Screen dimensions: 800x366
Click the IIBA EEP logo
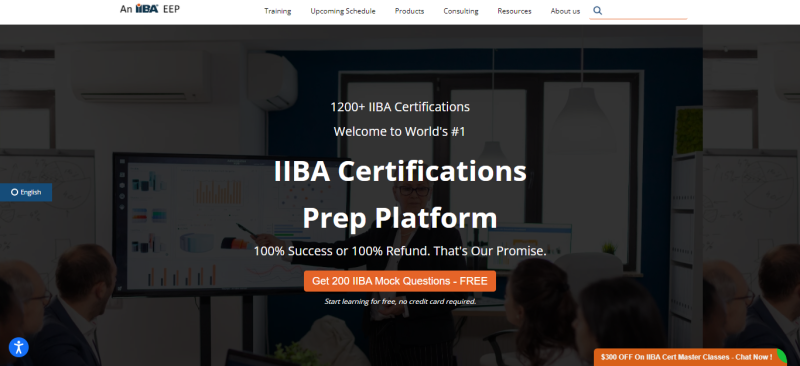tap(149, 9)
